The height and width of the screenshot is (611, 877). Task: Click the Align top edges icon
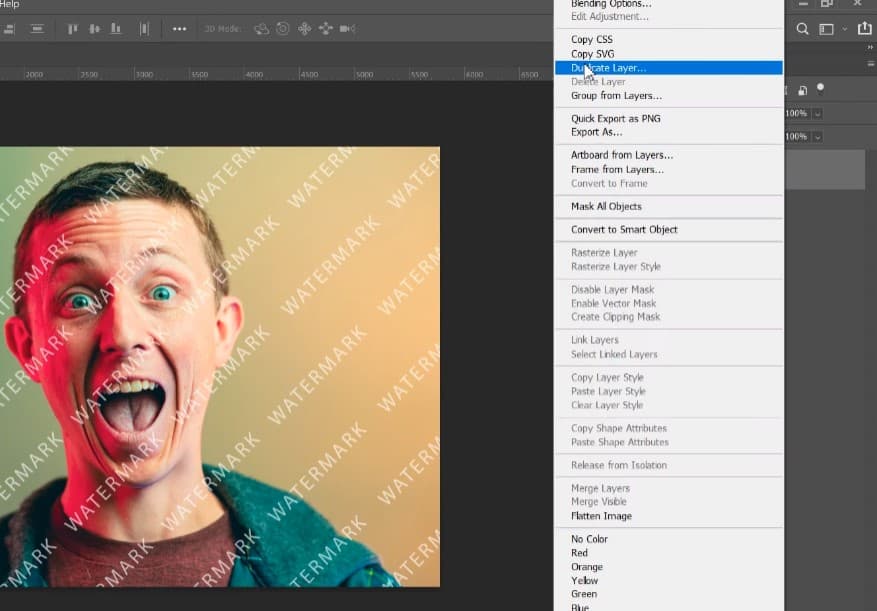[x=72, y=29]
